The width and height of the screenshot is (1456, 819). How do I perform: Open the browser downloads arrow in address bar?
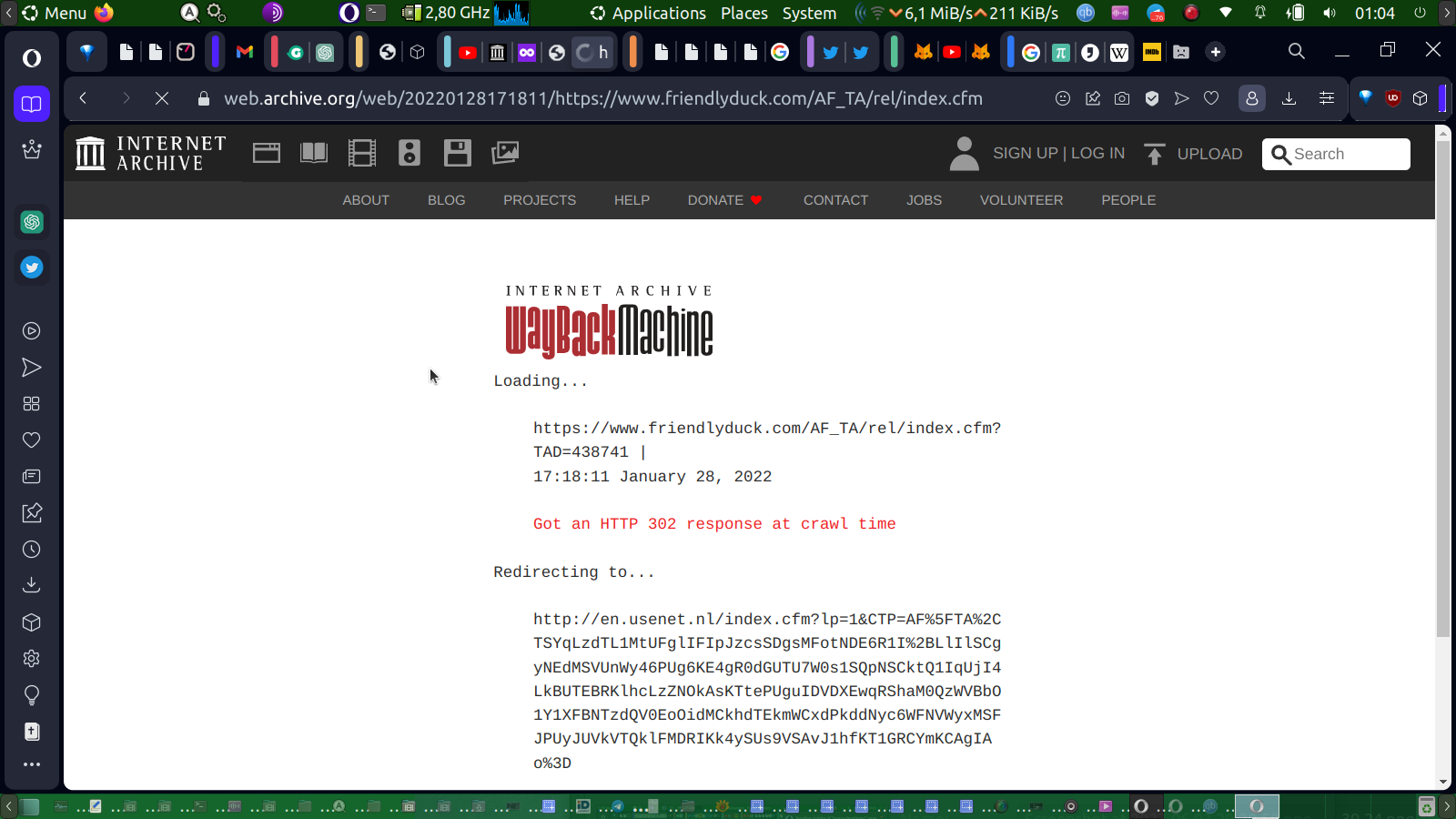coord(1289,98)
